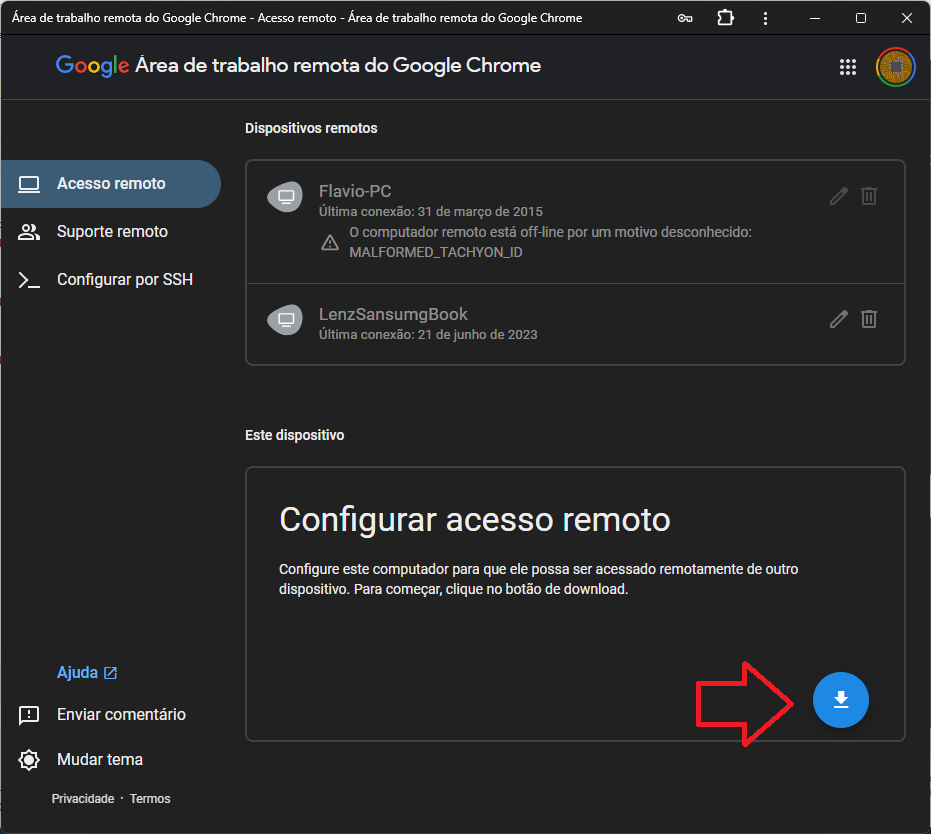Image resolution: width=931 pixels, height=834 pixels.
Task: Minimize the Chrome Remote Desktop window
Action: [x=815, y=18]
